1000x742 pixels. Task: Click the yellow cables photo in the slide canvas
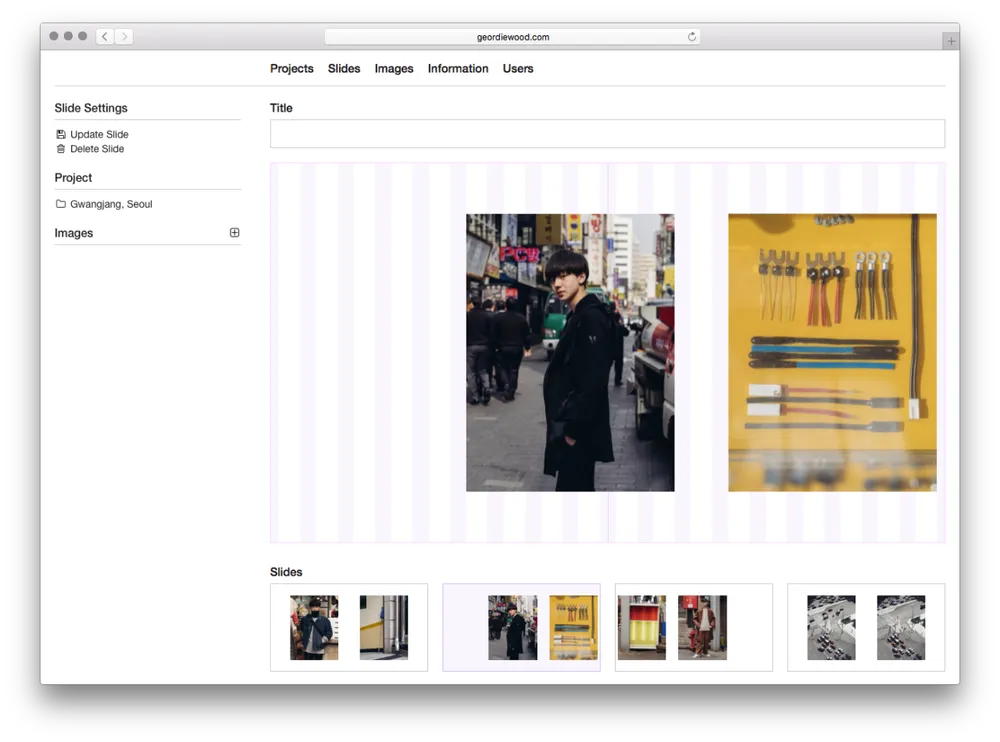tap(832, 352)
